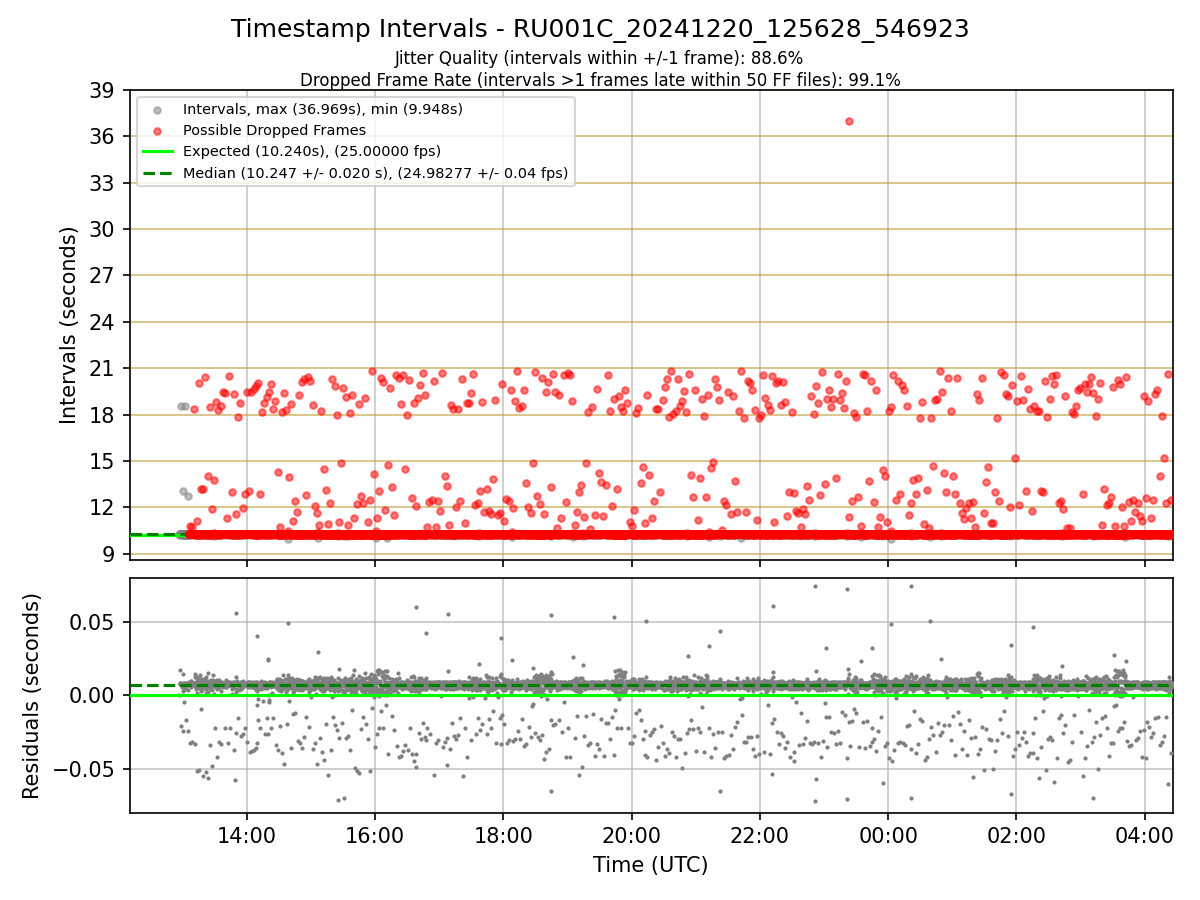Screen dimensions: 1200x900
Task: Click the 'Residuals (seconds)' y-axis label
Action: [x=32, y=696]
